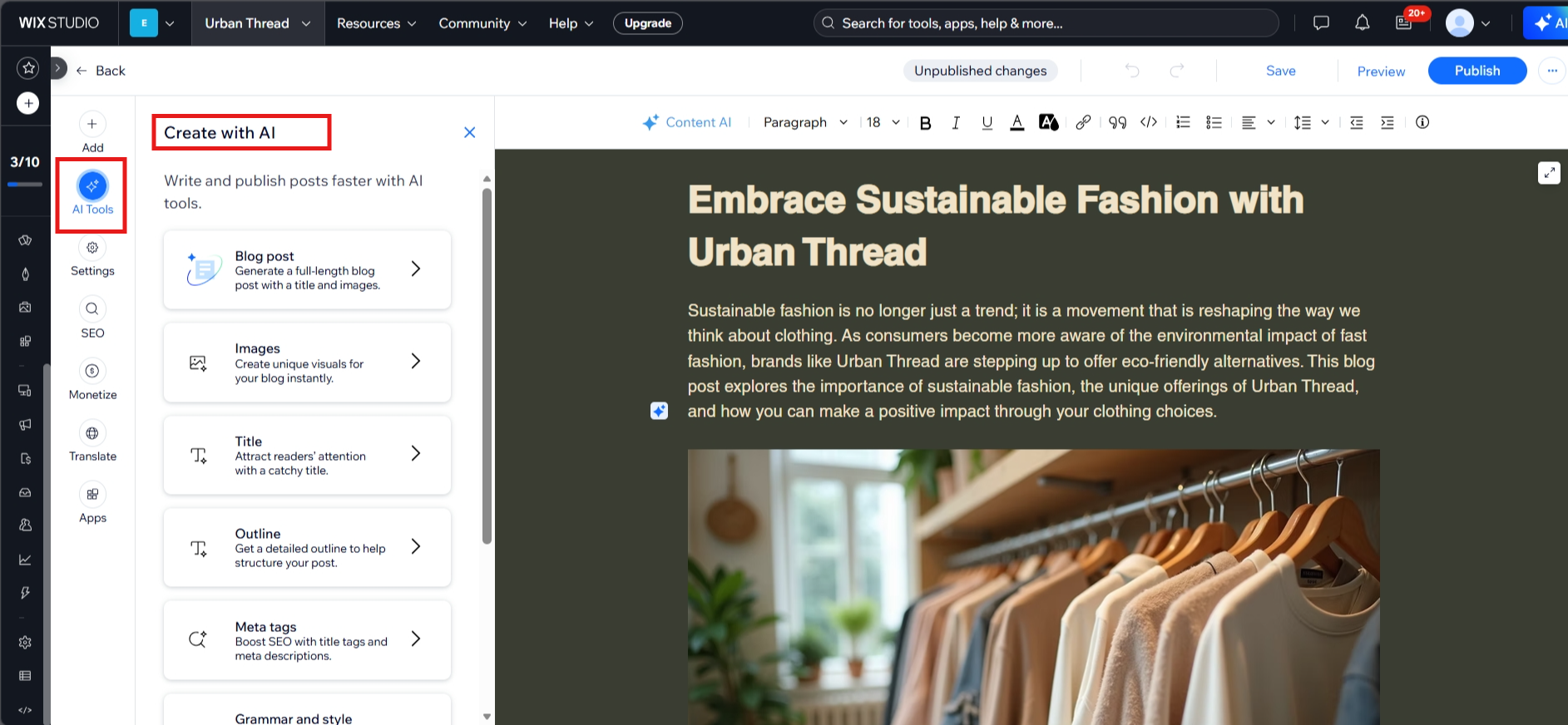This screenshot has height=725, width=1568.
Task: Open the code developer tools icon in left rail
Action: pyautogui.click(x=25, y=710)
